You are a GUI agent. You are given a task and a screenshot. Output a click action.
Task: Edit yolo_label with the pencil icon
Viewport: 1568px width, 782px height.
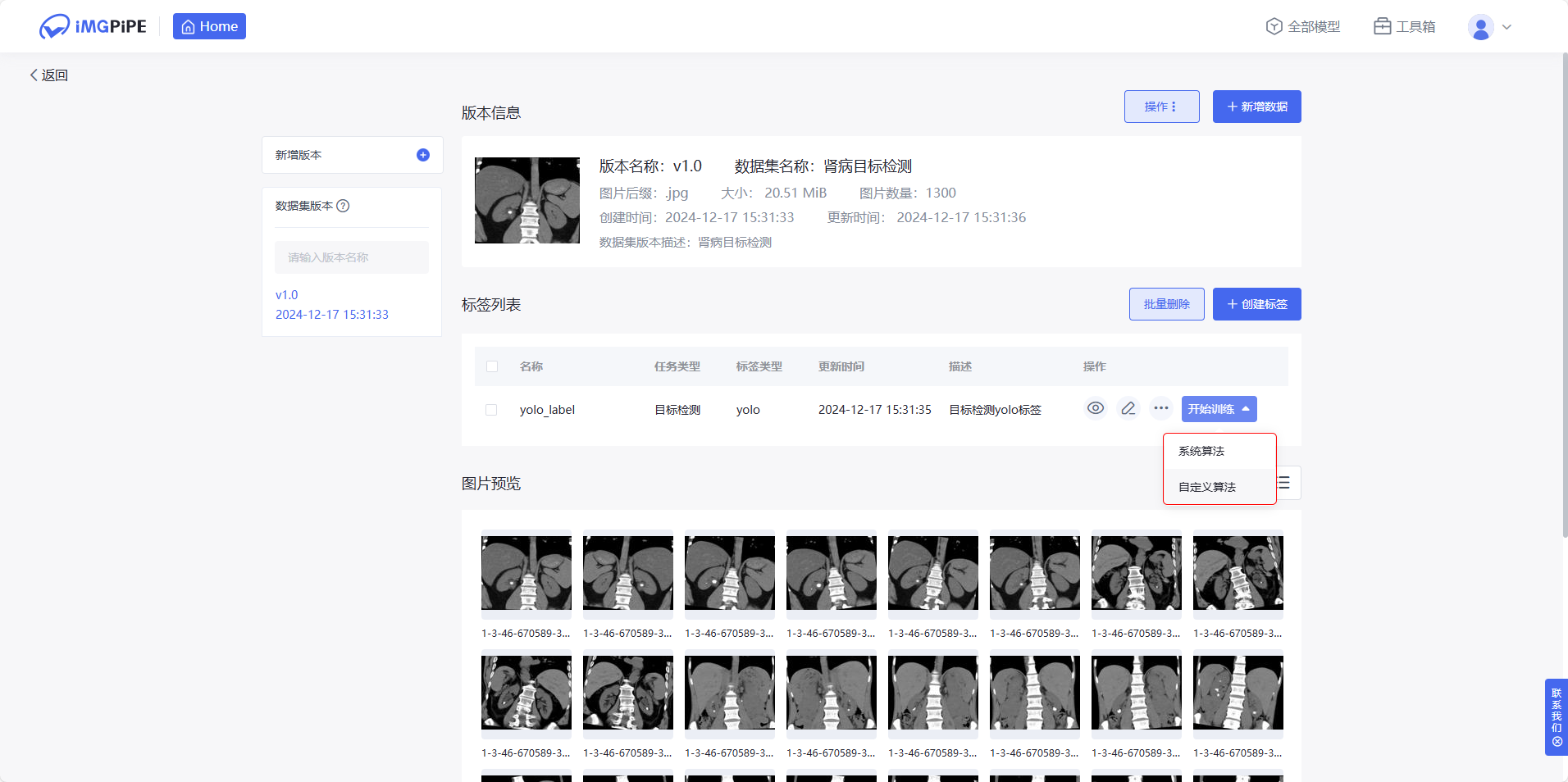pyautogui.click(x=1128, y=408)
